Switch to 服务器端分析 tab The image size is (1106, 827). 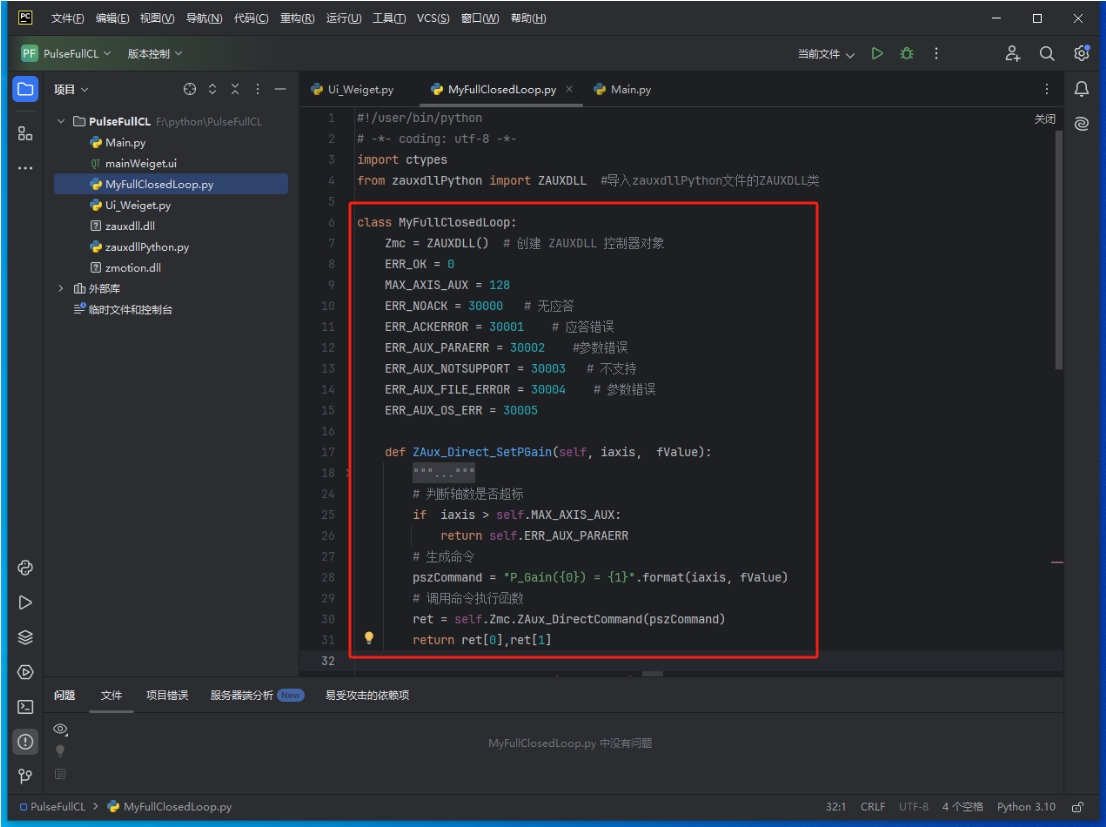pyautogui.click(x=257, y=695)
